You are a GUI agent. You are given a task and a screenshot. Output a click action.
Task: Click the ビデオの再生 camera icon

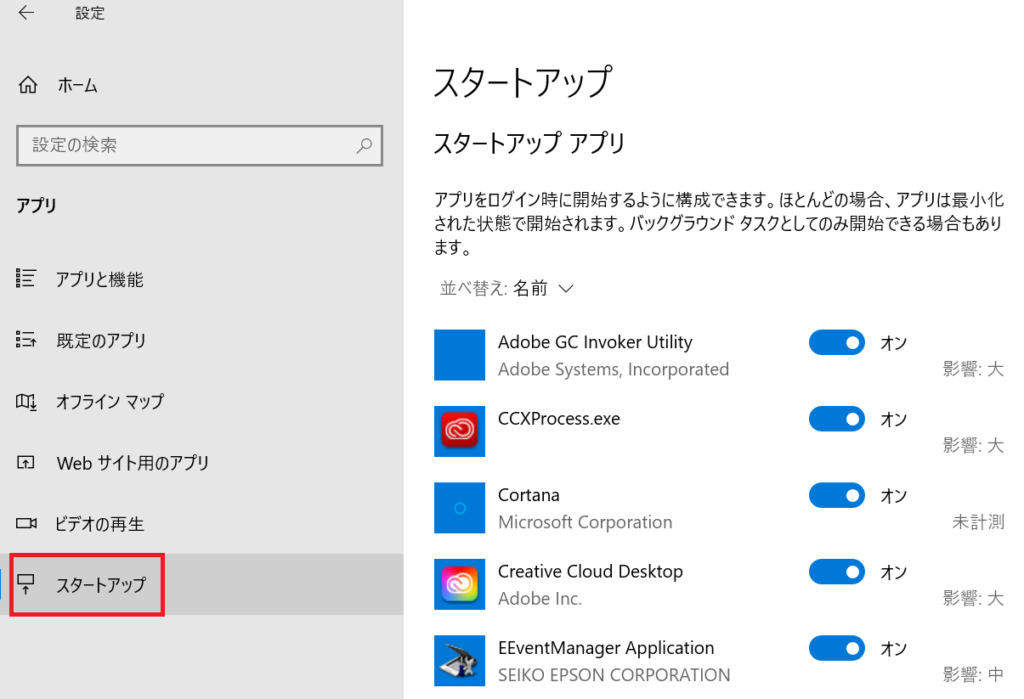(26, 523)
